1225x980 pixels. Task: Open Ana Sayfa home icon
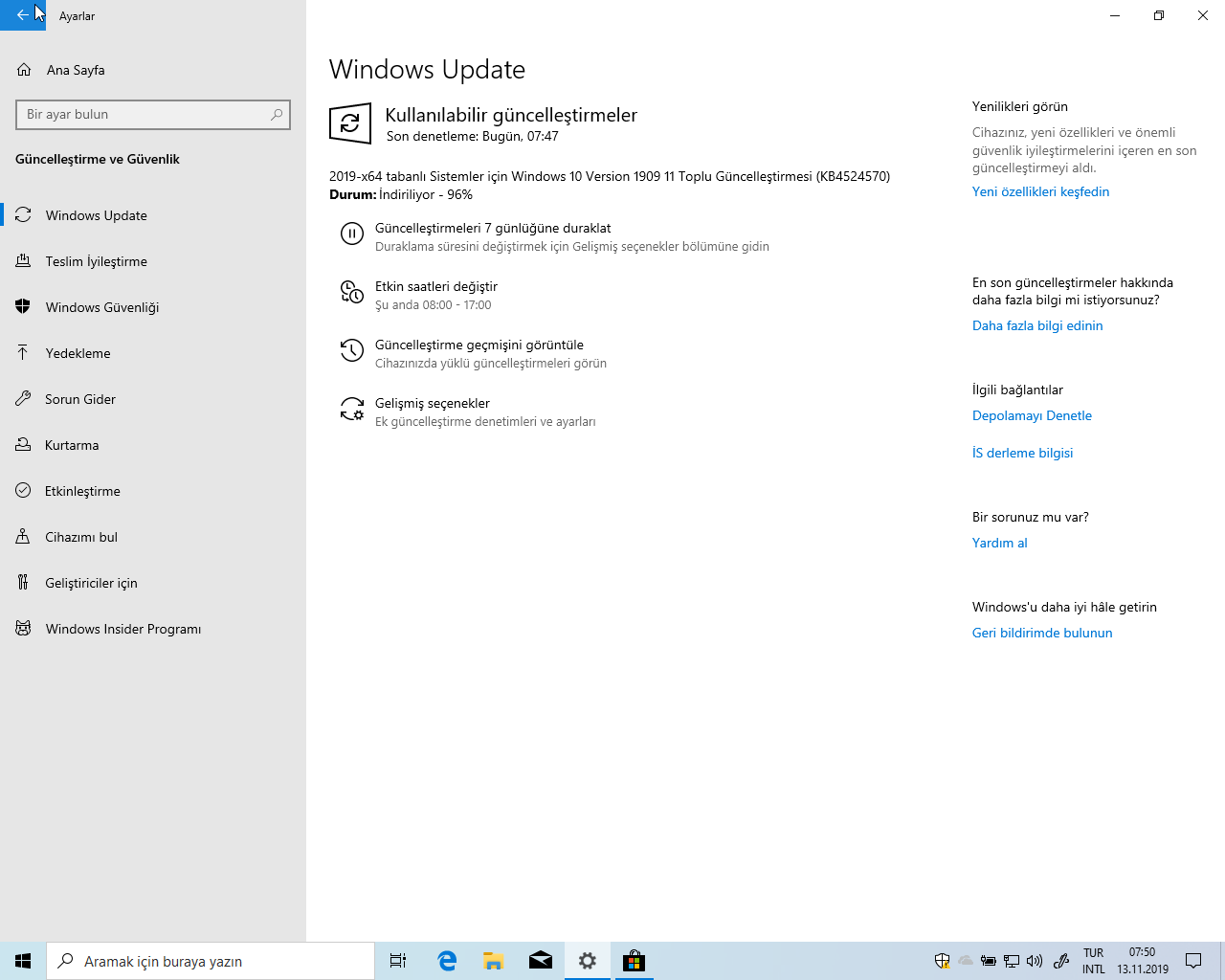(24, 70)
